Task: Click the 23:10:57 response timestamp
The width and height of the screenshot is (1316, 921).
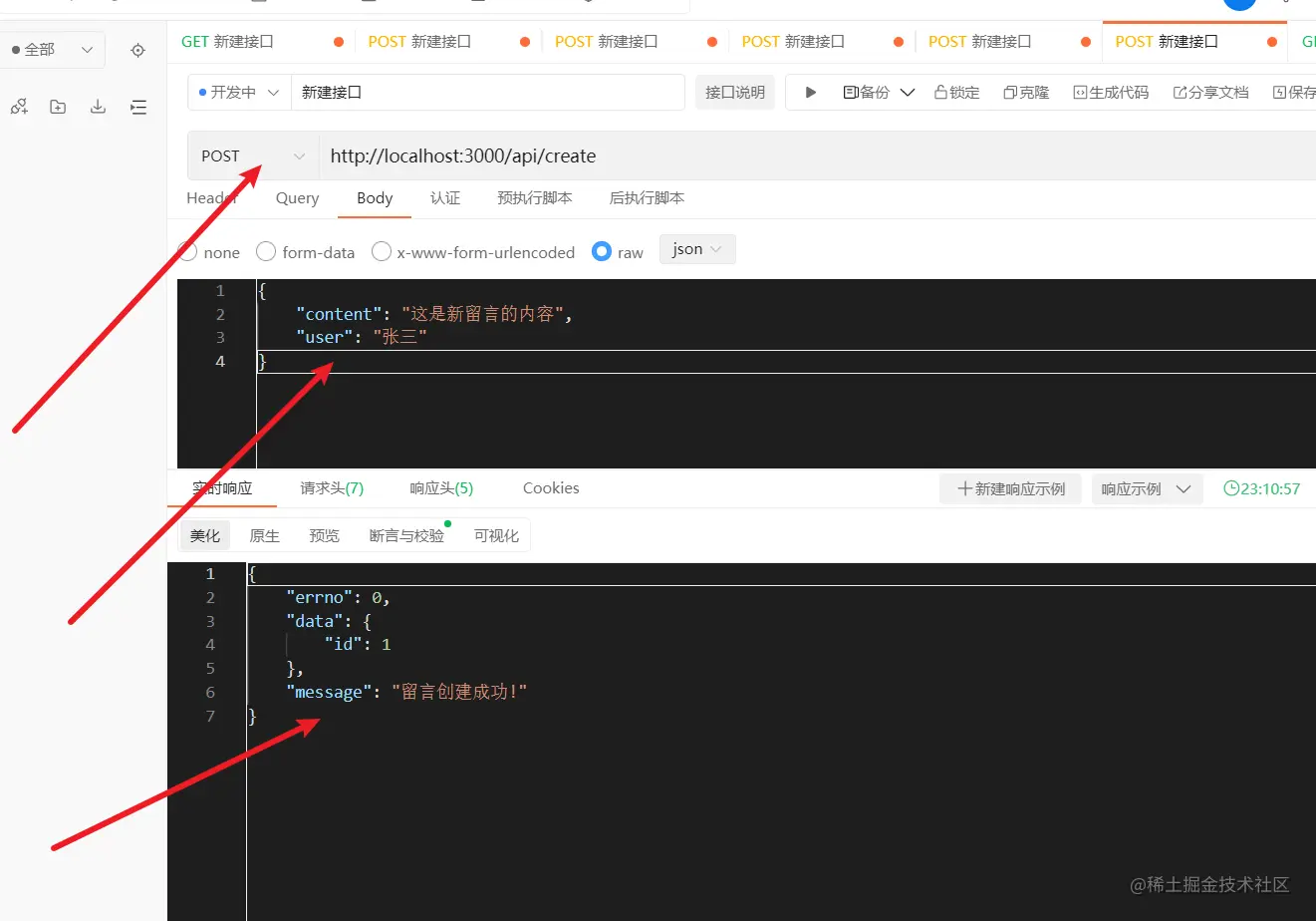Action: (1270, 488)
